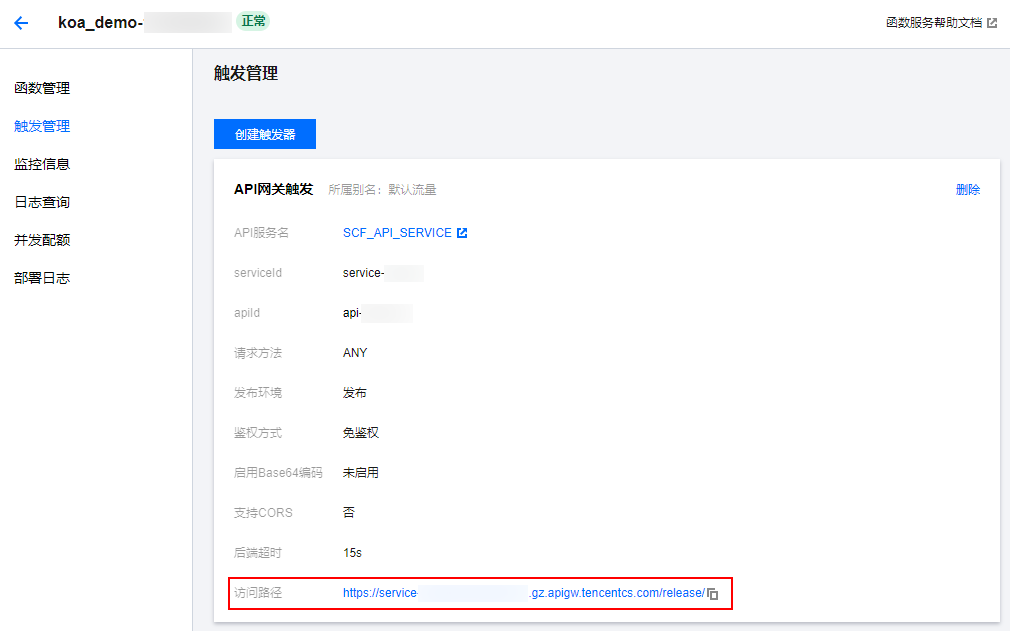The height and width of the screenshot is (631, 1010).
Task: Click the 创建触发器 button
Action: [265, 134]
